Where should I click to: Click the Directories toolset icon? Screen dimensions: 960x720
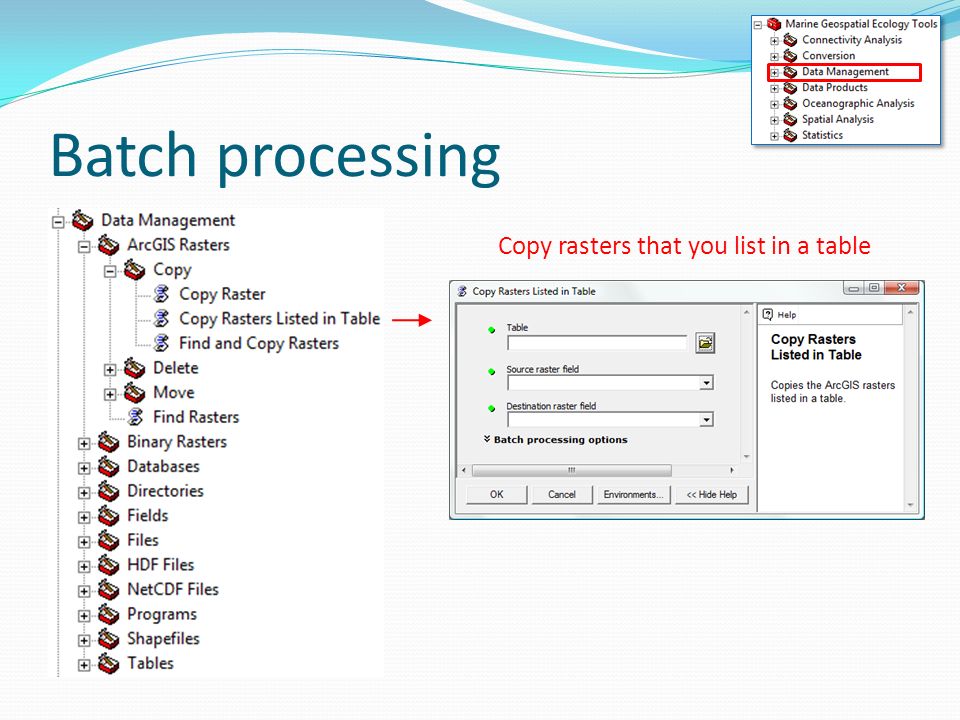[x=108, y=491]
